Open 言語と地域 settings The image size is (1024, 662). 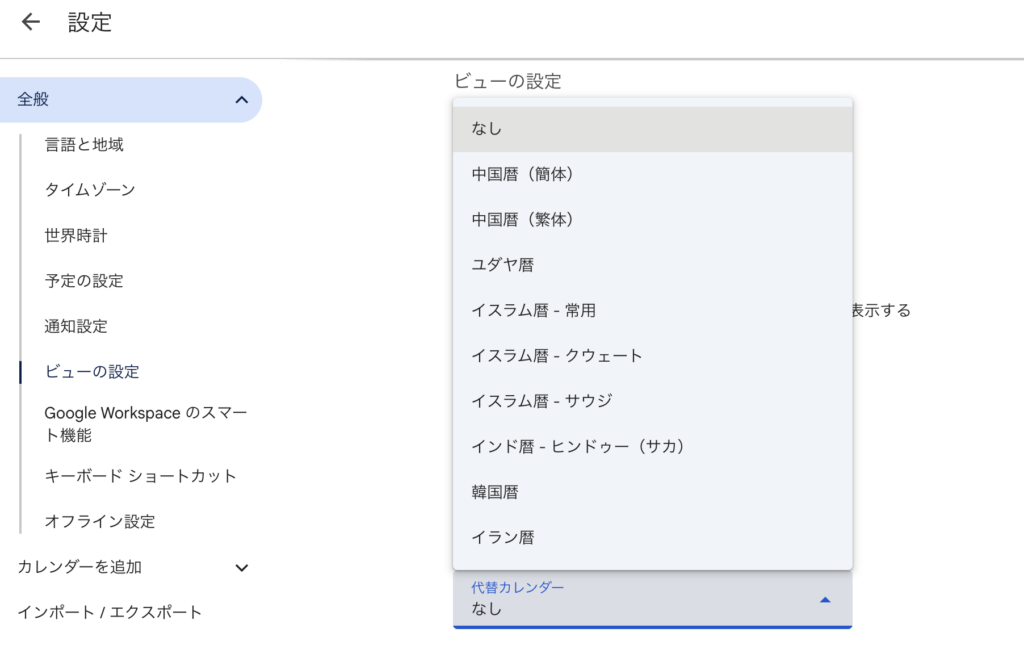pos(84,145)
